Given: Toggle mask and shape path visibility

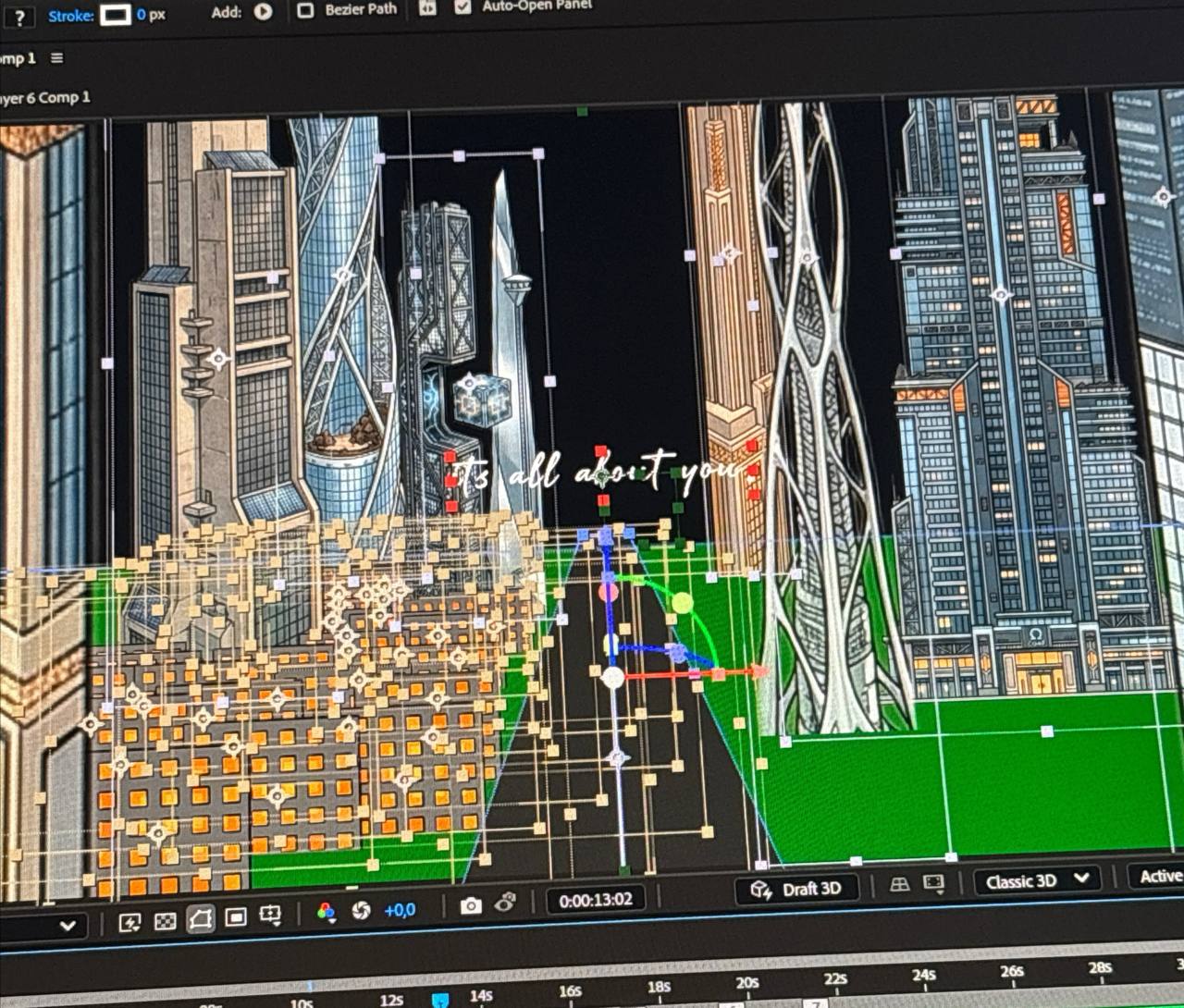Looking at the screenshot, I should coord(200,919).
